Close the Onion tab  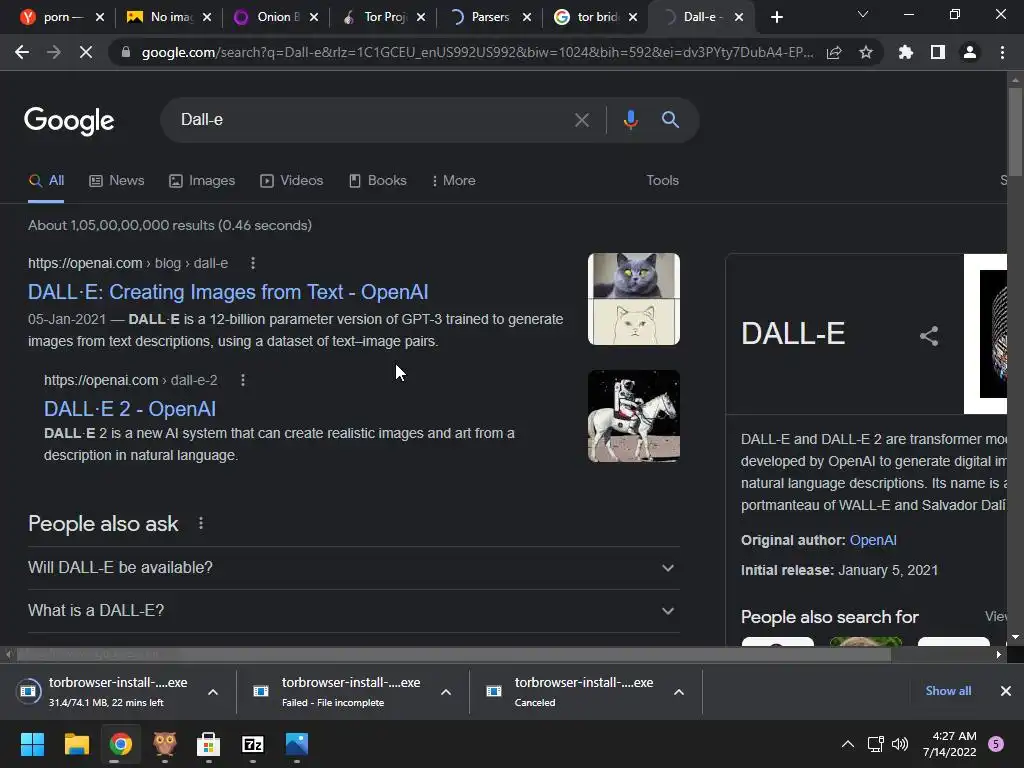click(x=313, y=18)
